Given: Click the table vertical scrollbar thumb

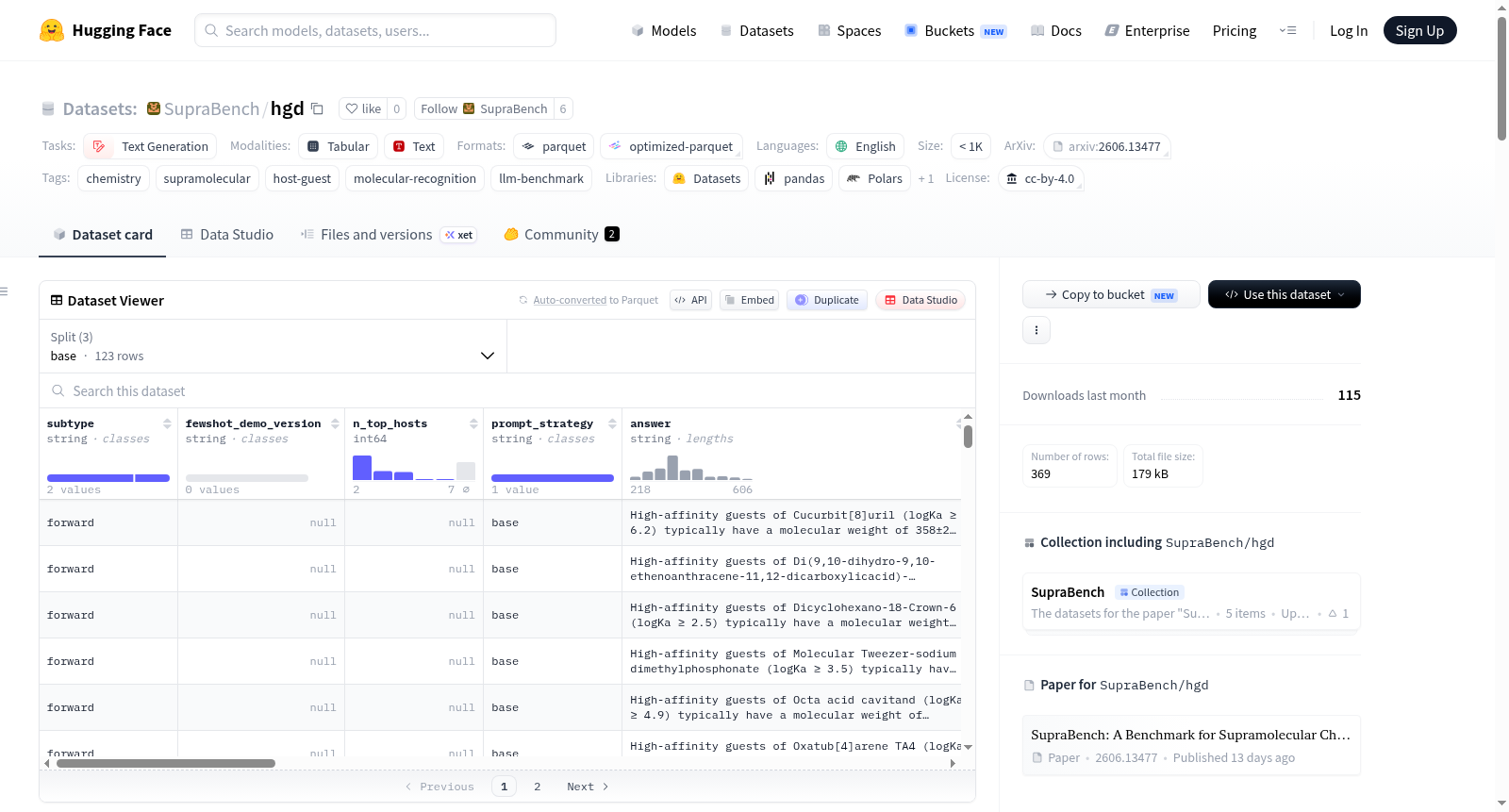Looking at the screenshot, I should [968, 437].
